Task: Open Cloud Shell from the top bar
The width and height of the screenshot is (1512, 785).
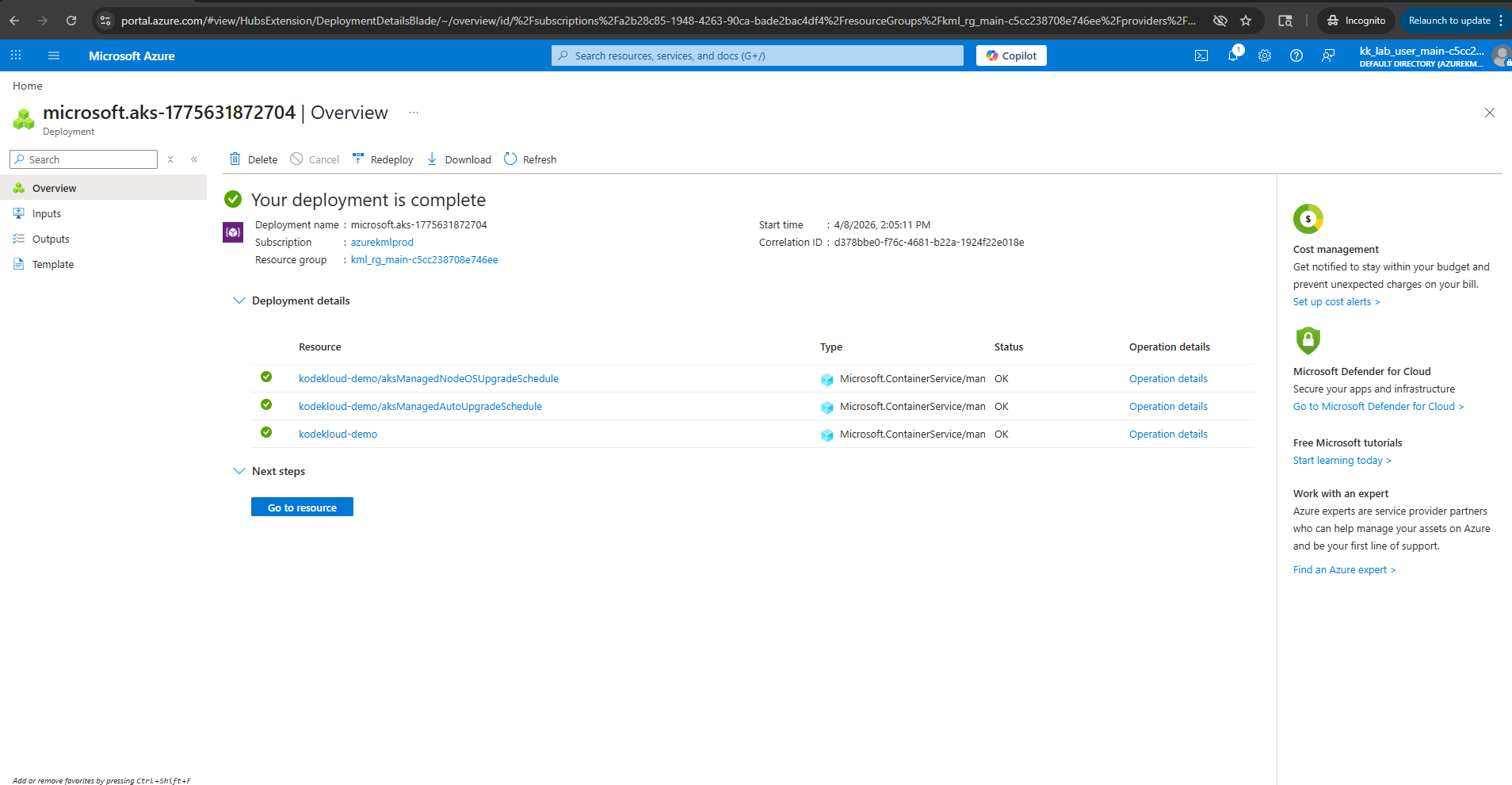Action: click(x=1201, y=56)
